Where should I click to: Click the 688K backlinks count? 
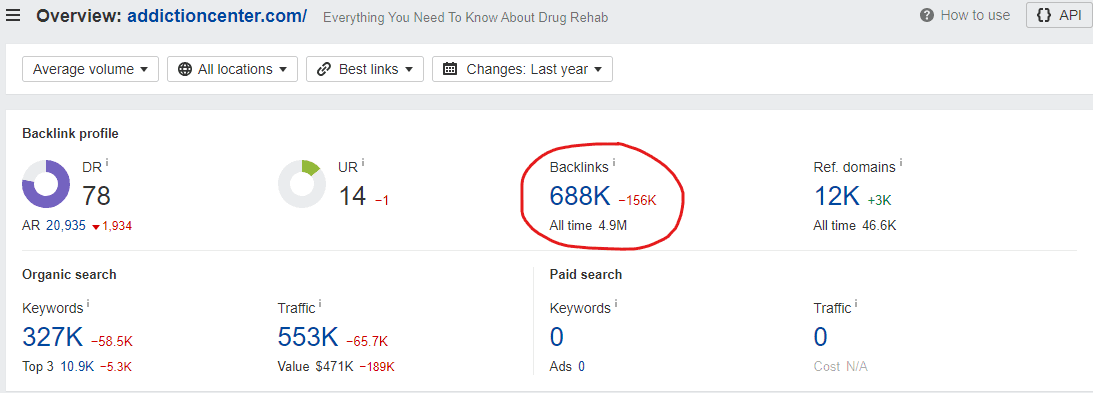[x=580, y=196]
